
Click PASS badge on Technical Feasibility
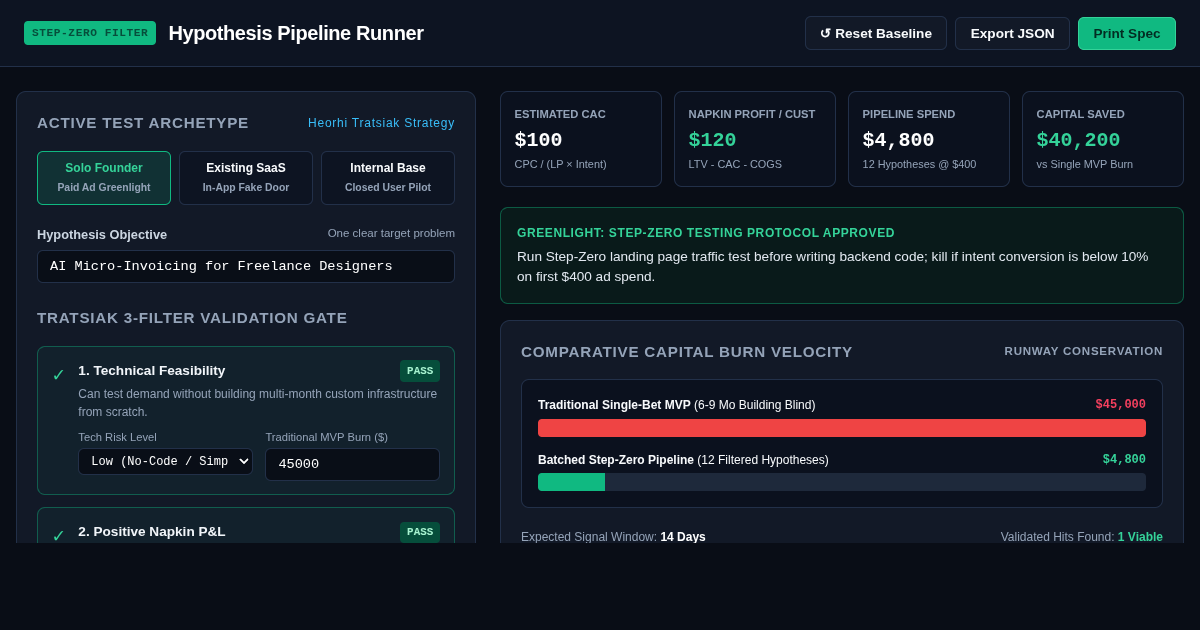pos(420,371)
